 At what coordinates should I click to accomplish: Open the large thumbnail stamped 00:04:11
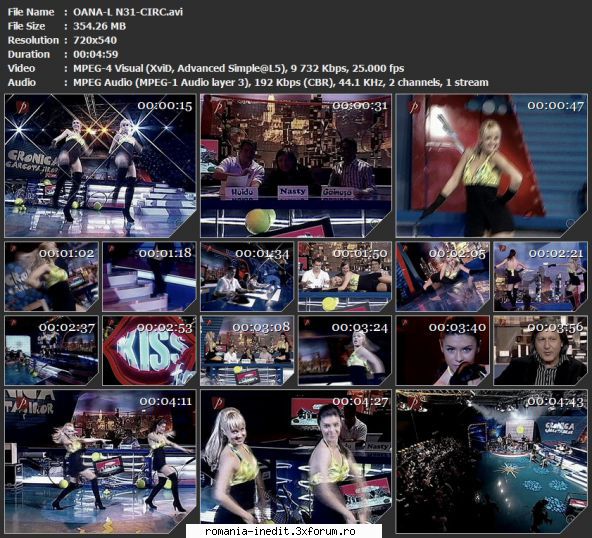(x=100, y=461)
